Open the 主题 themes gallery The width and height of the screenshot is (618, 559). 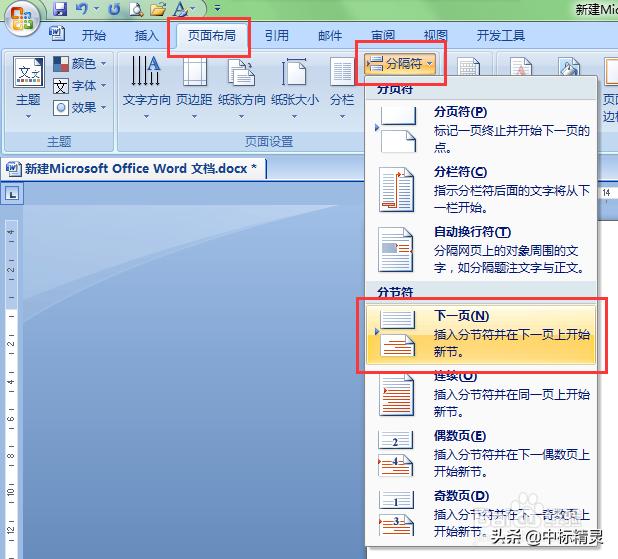click(x=28, y=88)
